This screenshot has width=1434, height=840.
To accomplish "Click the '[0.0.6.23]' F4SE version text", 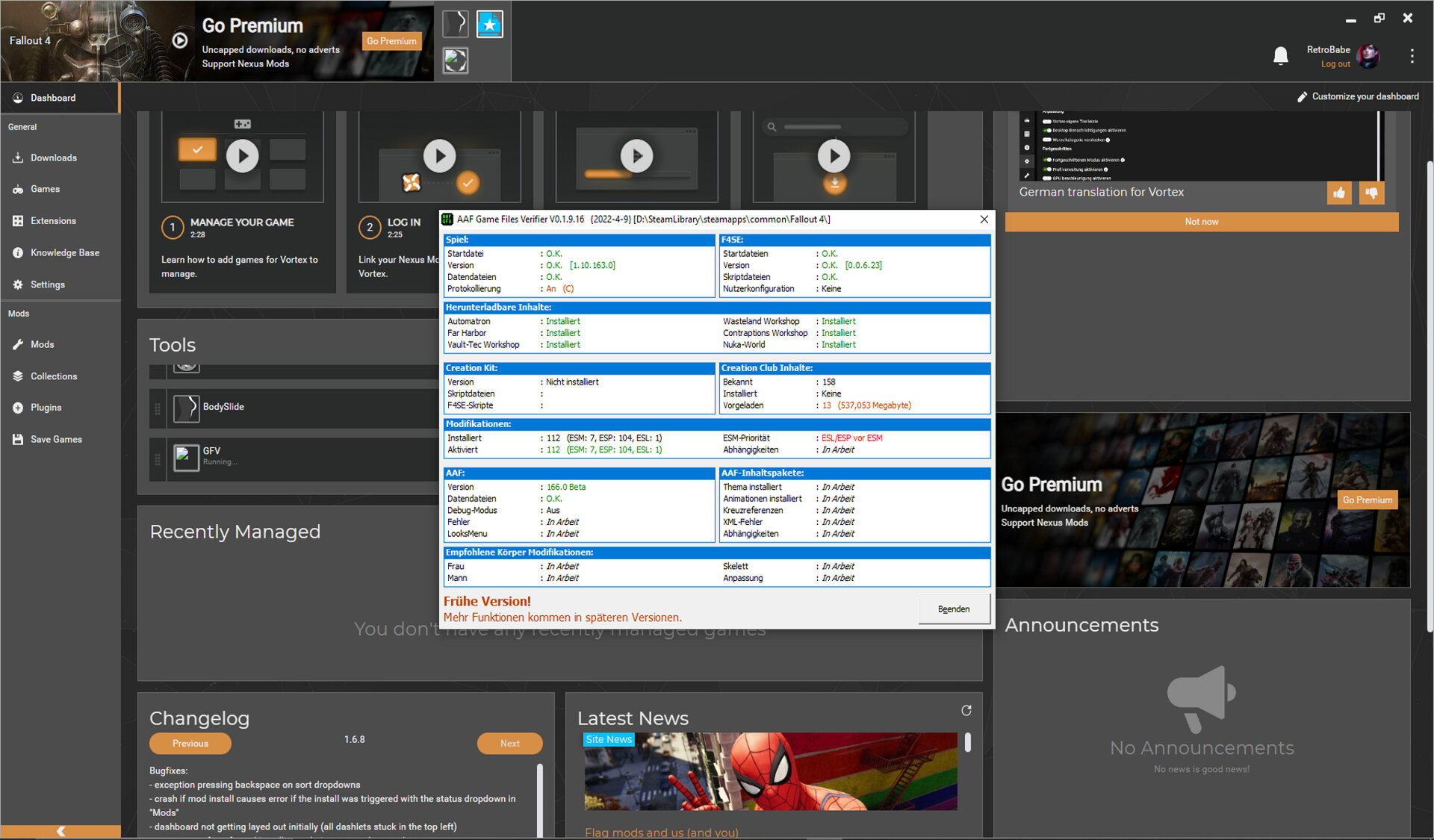I will coord(863,266).
